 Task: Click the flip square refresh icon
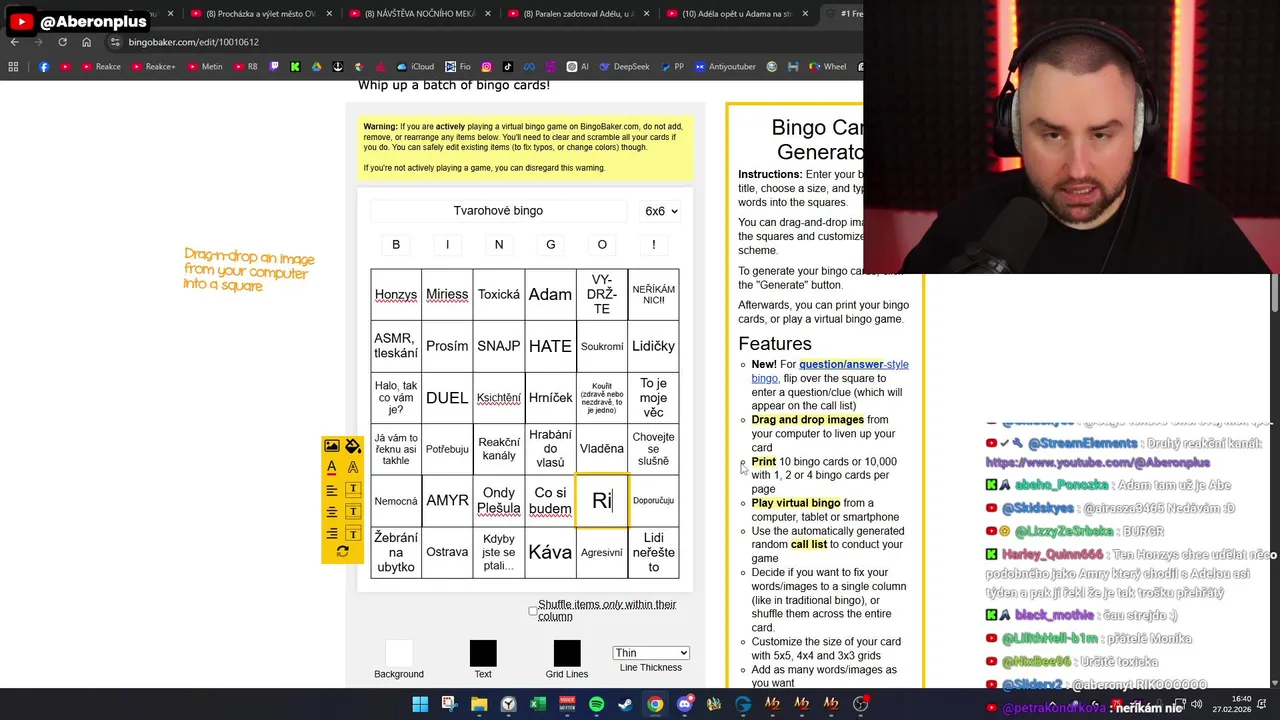click(342, 551)
